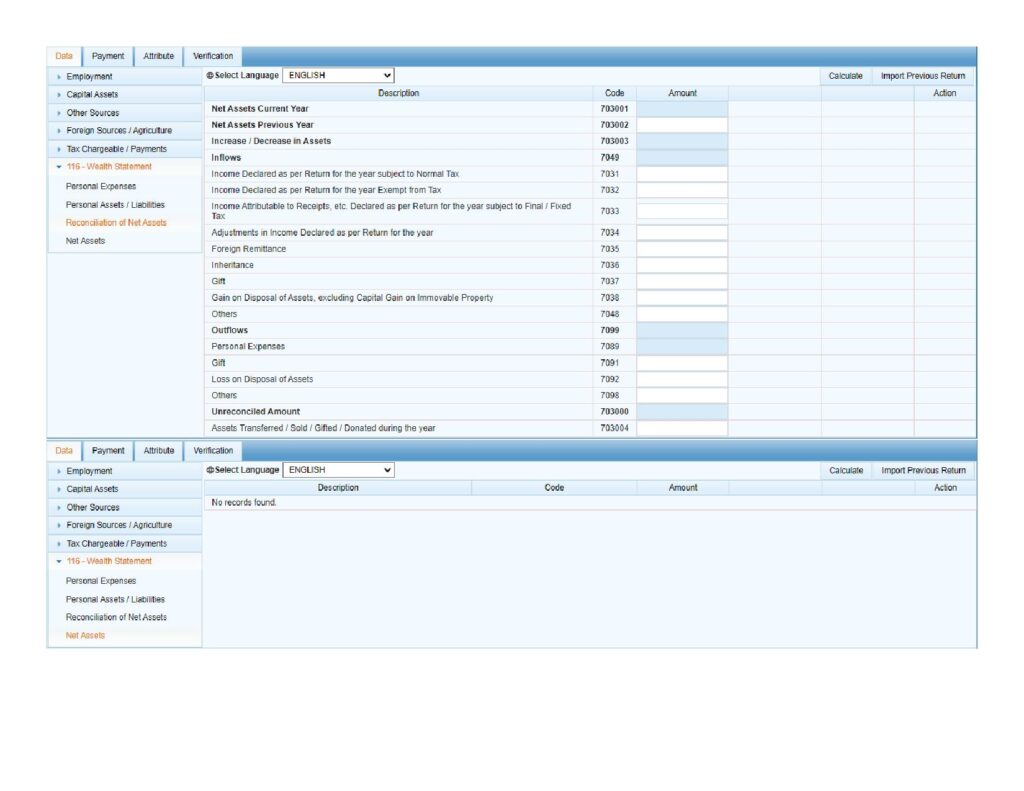The image size is (1024, 791).
Task: Open Personal Assets / Liabilities in lower sidebar
Action: point(115,599)
